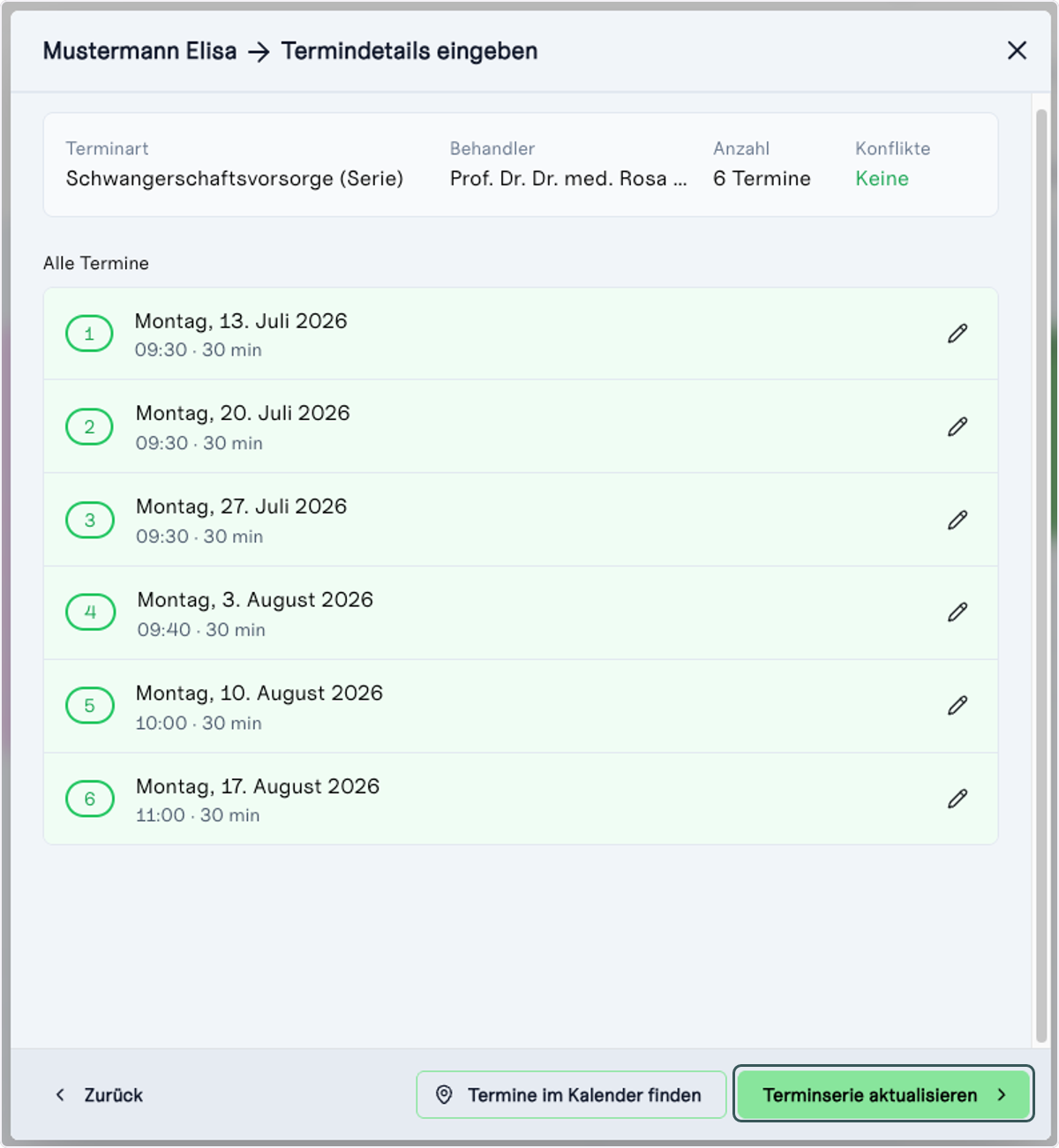Edit the appointment on 27. Juli 2026

[958, 520]
